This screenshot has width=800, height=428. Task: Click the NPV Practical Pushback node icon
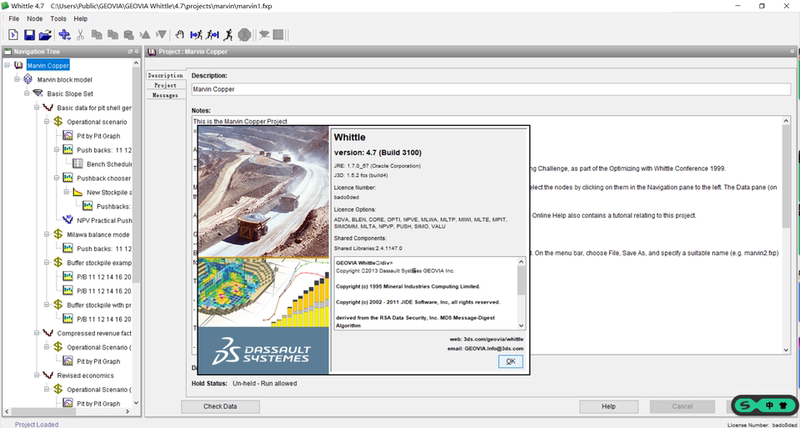[x=68, y=220]
